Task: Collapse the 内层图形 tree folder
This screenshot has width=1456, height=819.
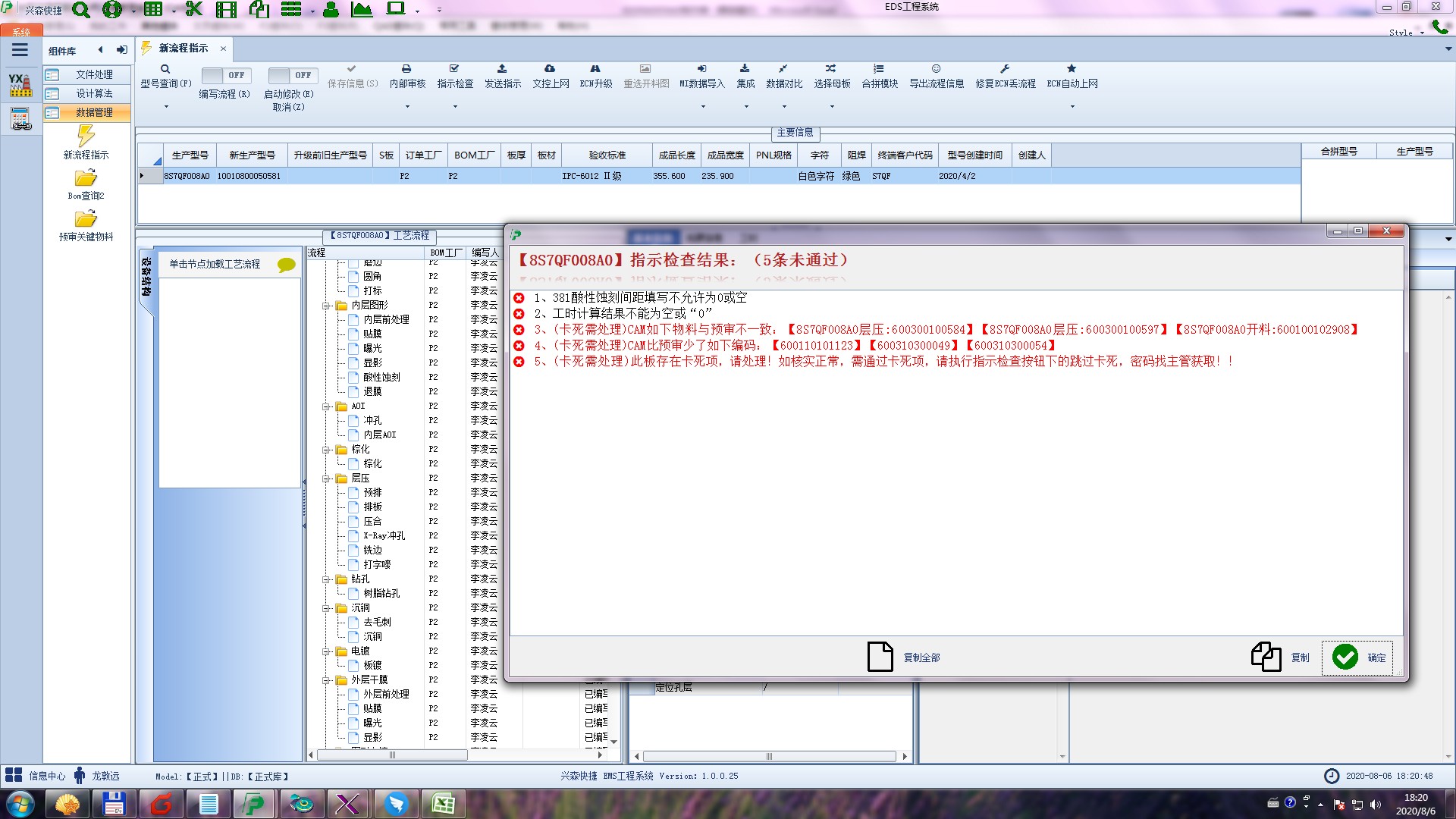Action: click(326, 306)
